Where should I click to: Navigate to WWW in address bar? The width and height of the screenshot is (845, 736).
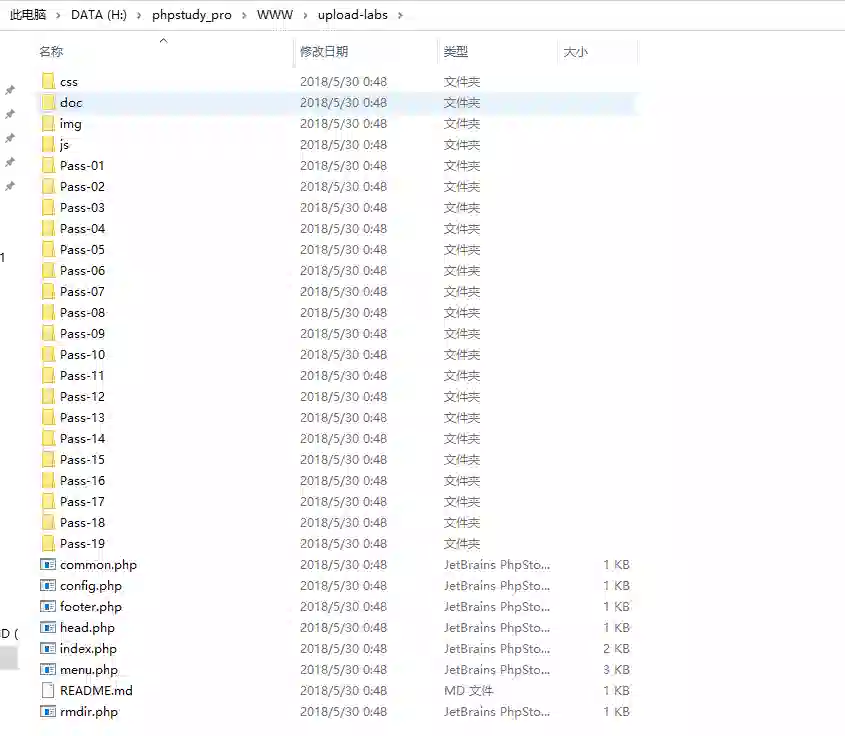(275, 15)
